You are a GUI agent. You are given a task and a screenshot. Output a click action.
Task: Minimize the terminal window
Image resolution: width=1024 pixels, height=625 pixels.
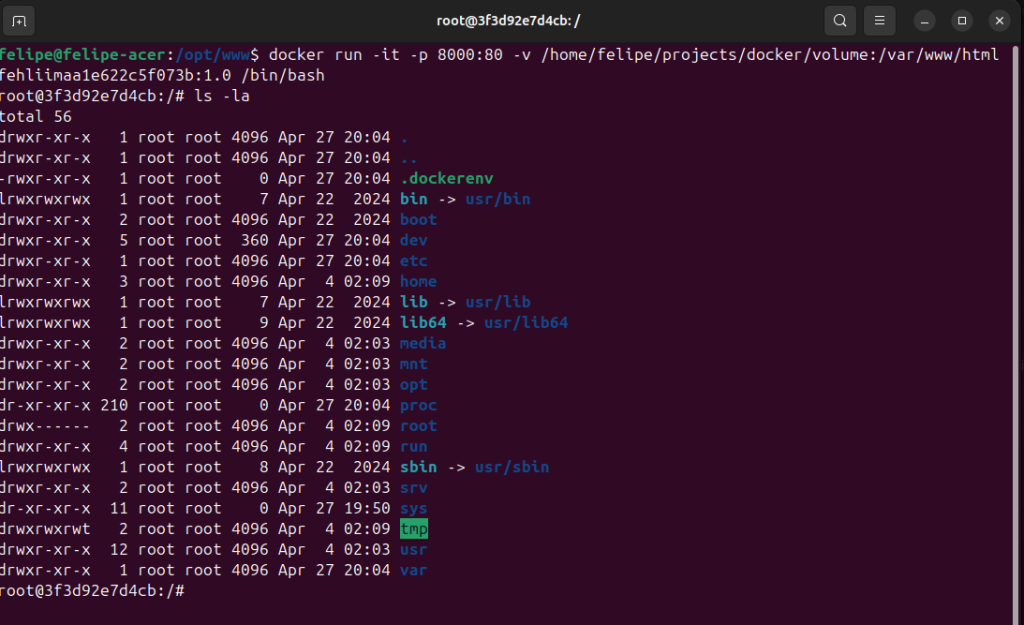925,20
